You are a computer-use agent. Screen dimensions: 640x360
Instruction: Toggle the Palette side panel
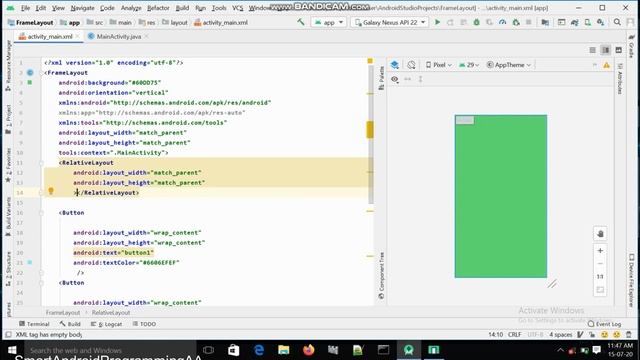(381, 78)
